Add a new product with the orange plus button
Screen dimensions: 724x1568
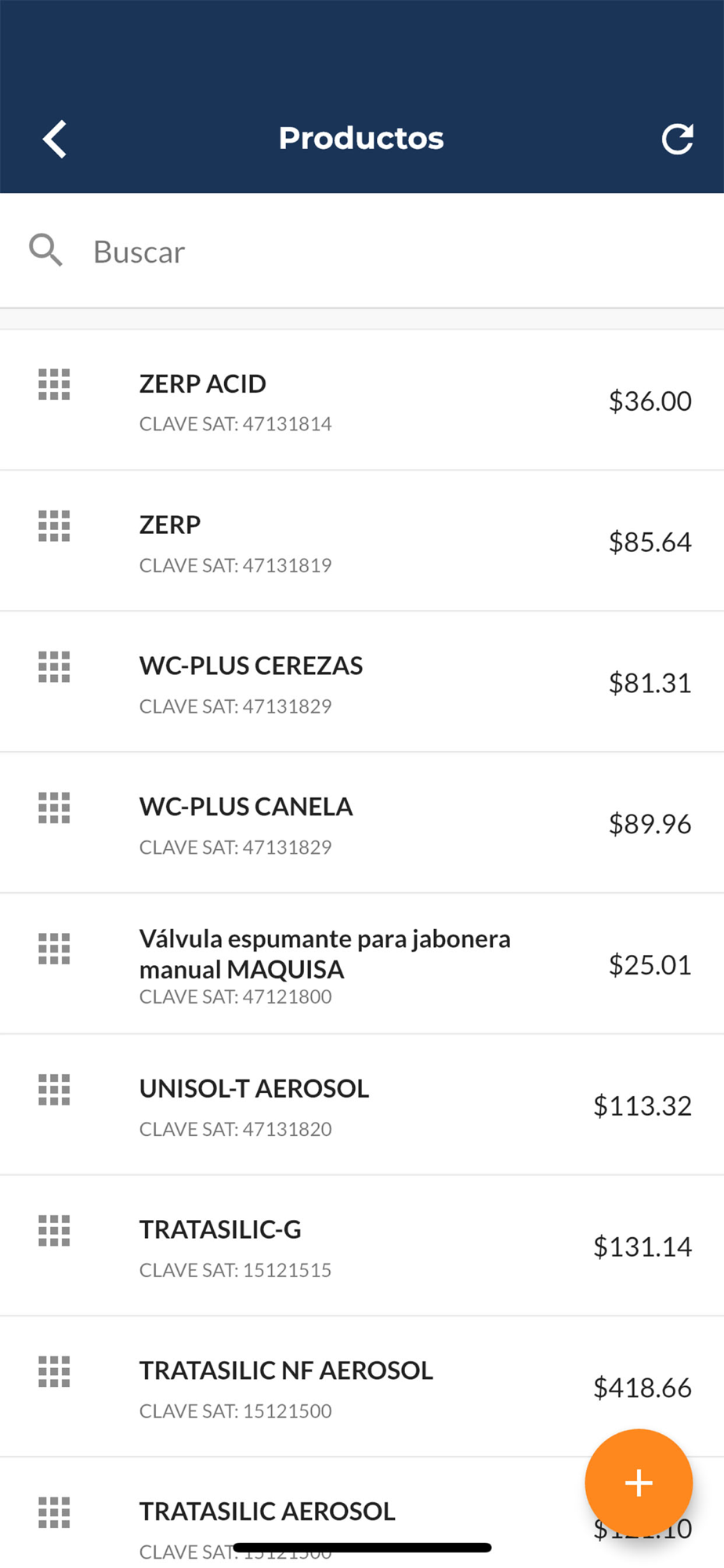pyautogui.click(x=639, y=1483)
